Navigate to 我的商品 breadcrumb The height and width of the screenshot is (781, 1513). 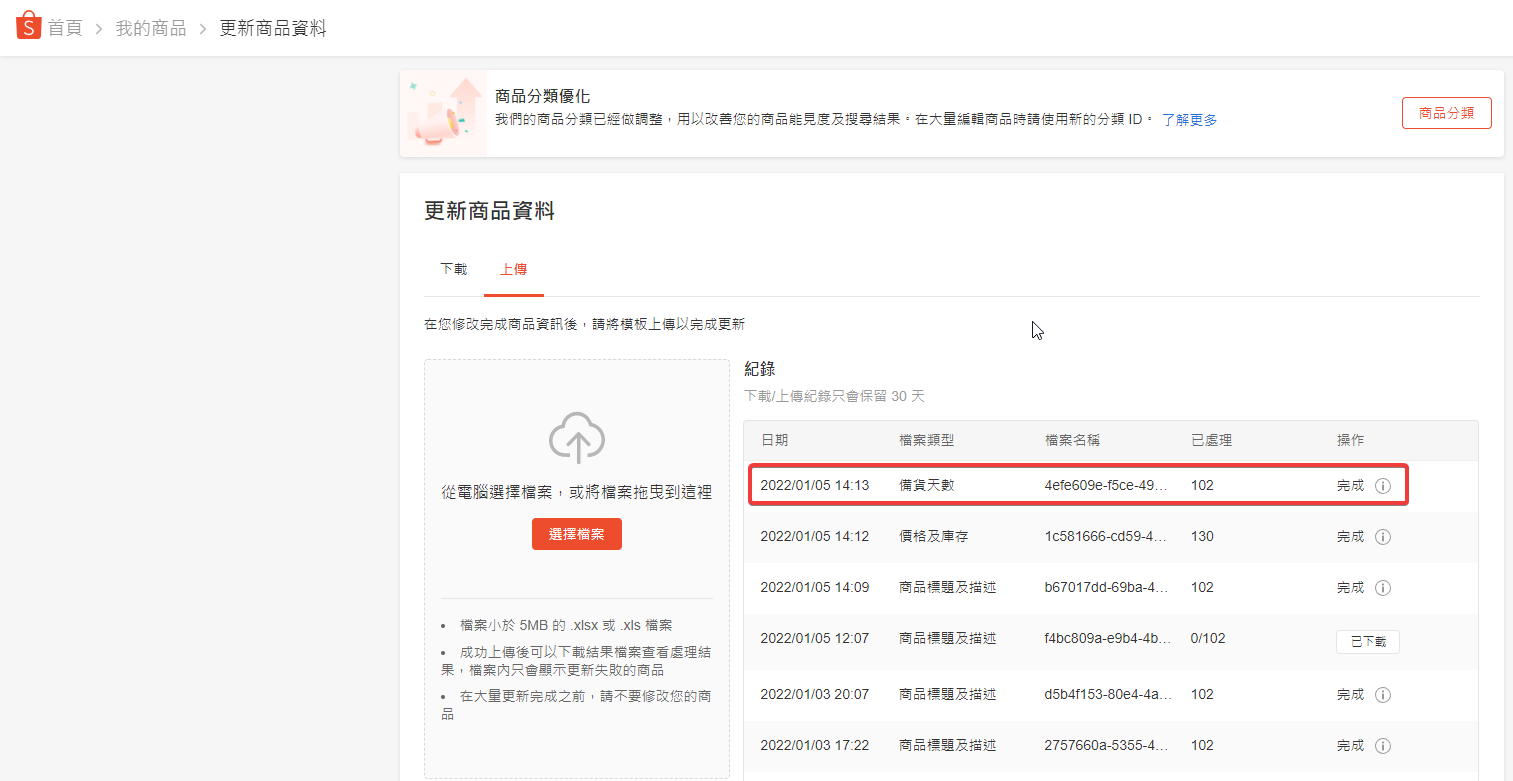151,28
